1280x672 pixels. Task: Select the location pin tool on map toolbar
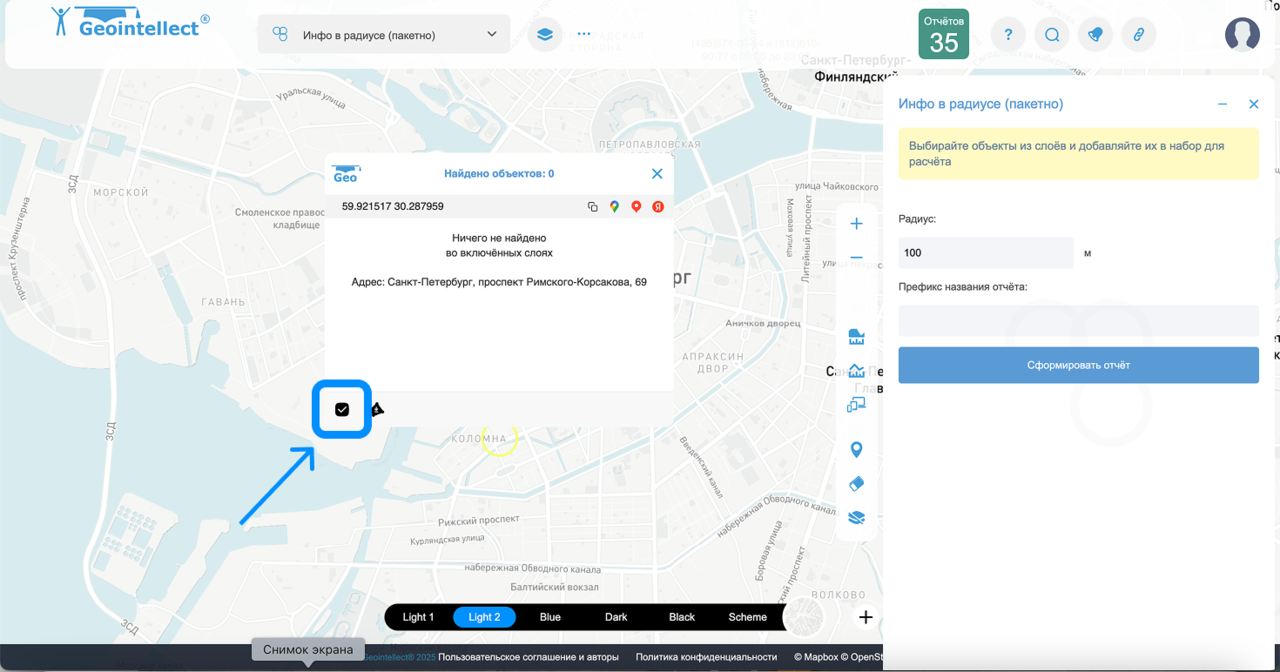coord(856,450)
